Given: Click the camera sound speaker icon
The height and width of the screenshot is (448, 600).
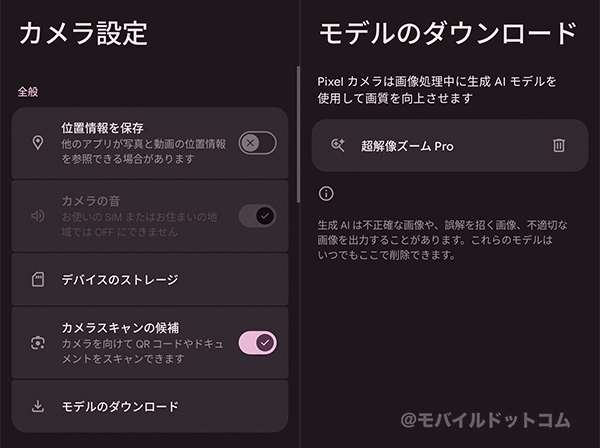Looking at the screenshot, I should (x=38, y=216).
